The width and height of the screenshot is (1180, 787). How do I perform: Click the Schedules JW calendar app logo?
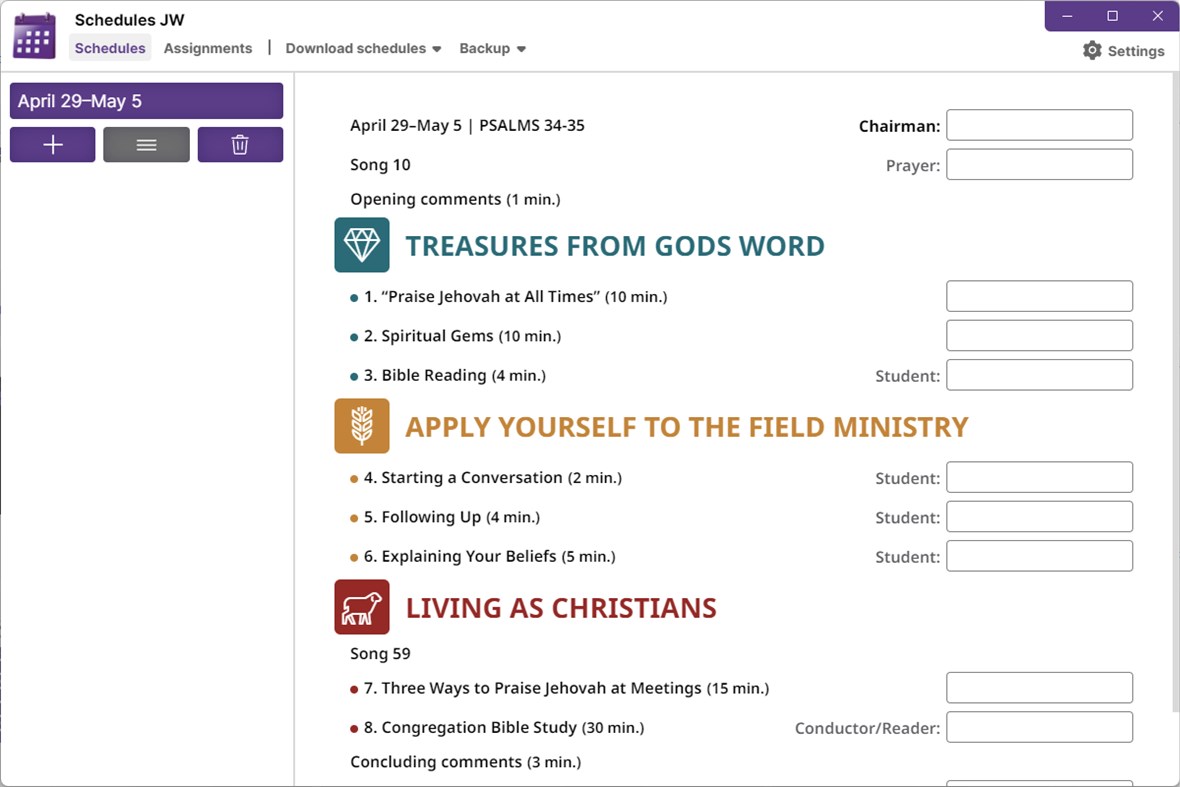pos(34,37)
